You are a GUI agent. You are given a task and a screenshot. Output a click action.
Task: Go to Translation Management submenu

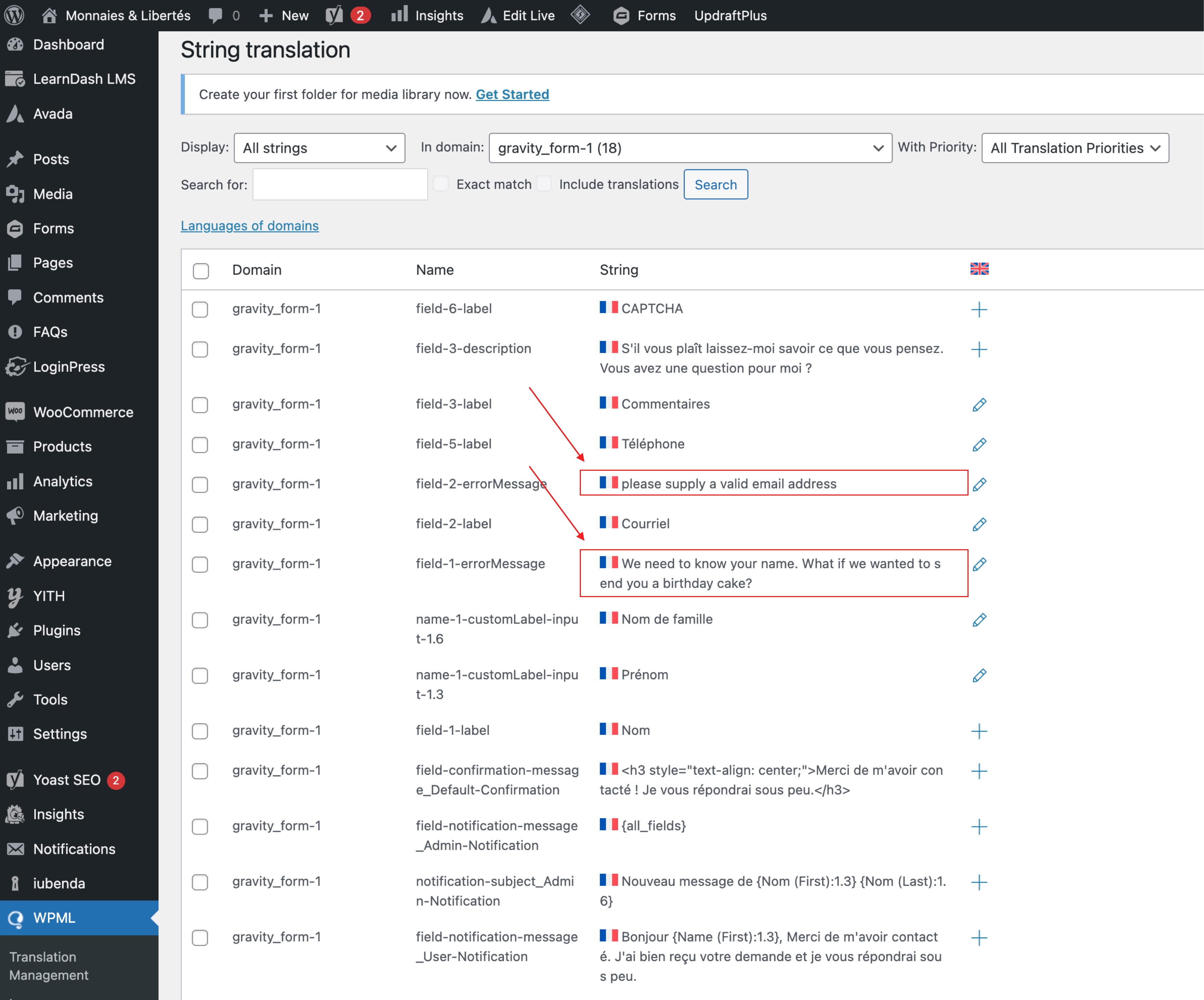[49, 966]
